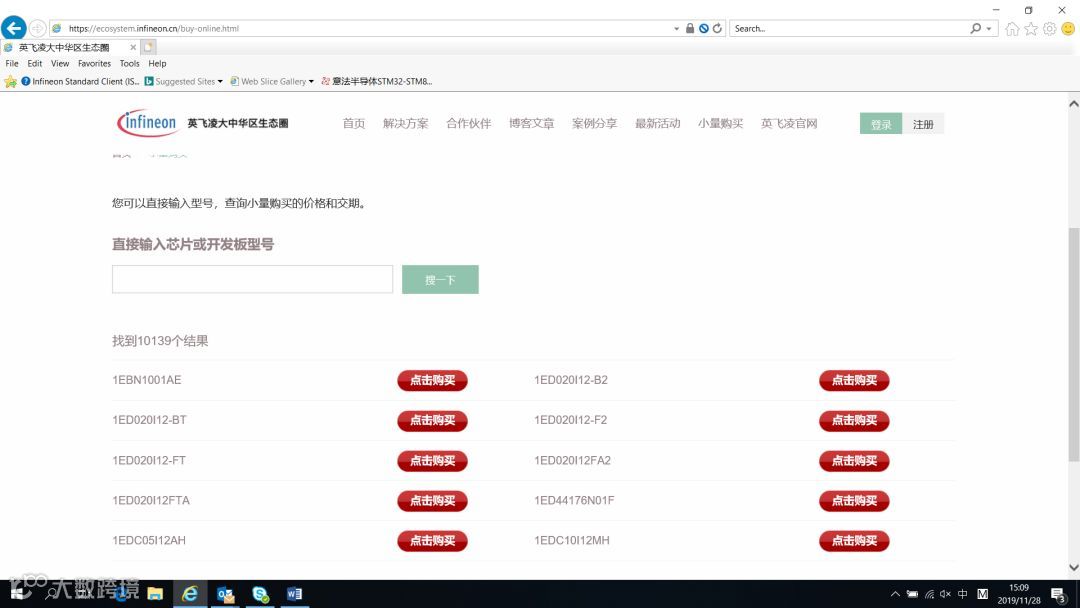This screenshot has width=1080, height=608.
Task: Expand the Web Slice Gallery dropdown
Action: coord(311,81)
